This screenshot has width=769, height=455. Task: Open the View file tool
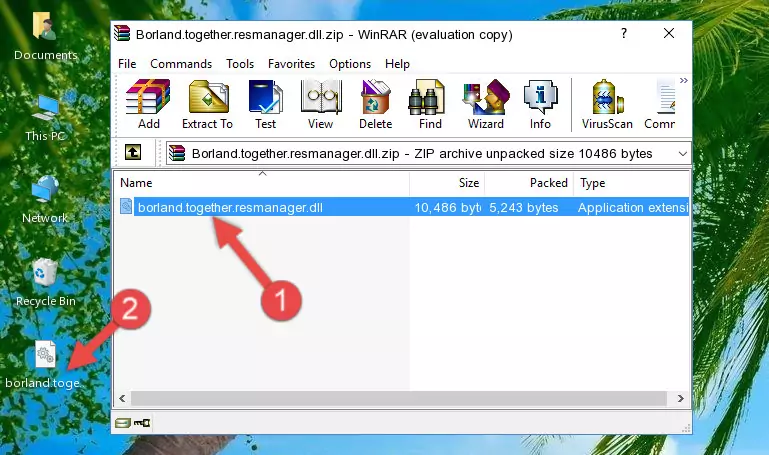(321, 104)
